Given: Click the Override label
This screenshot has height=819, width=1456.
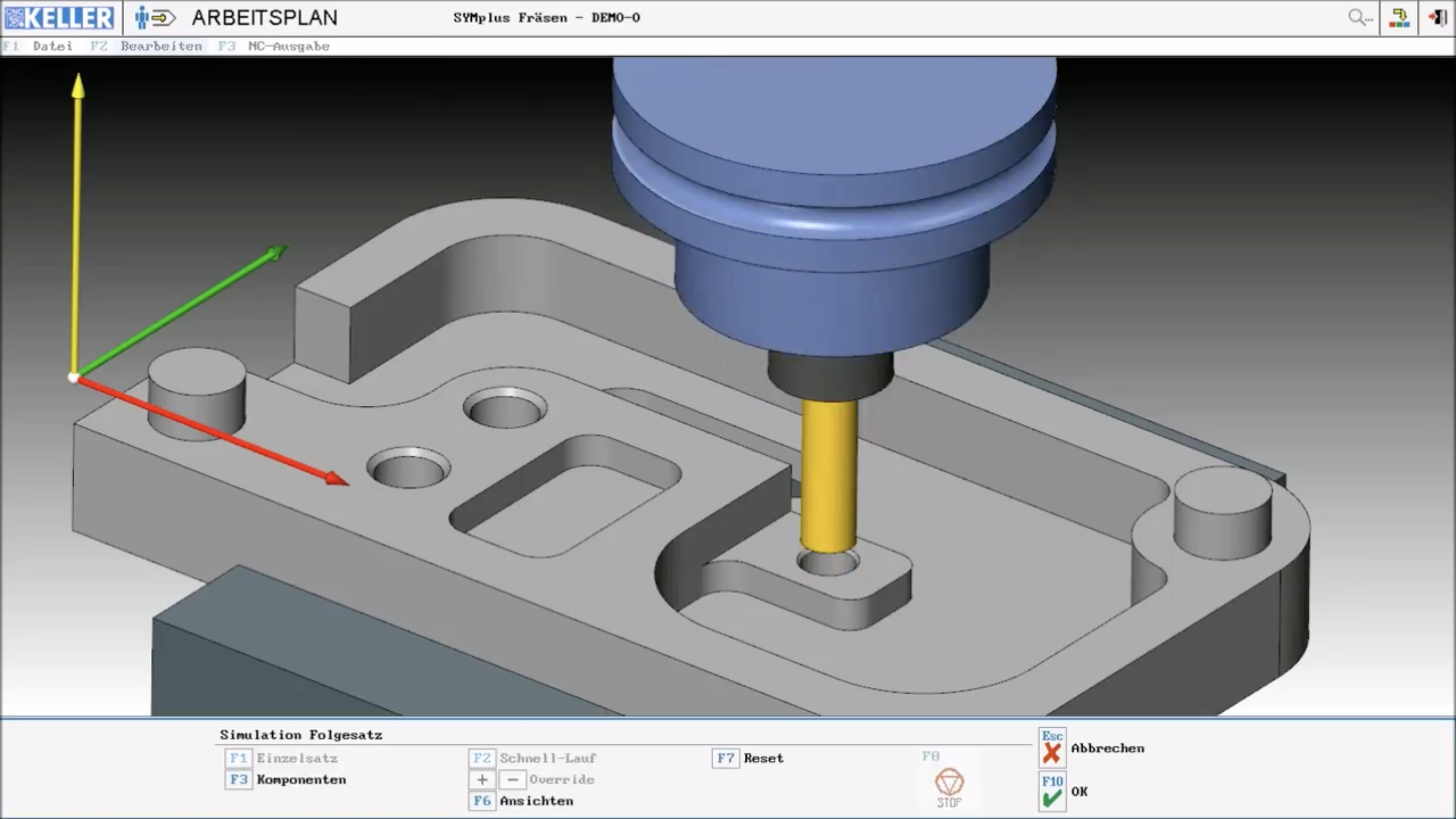Looking at the screenshot, I should [562, 780].
